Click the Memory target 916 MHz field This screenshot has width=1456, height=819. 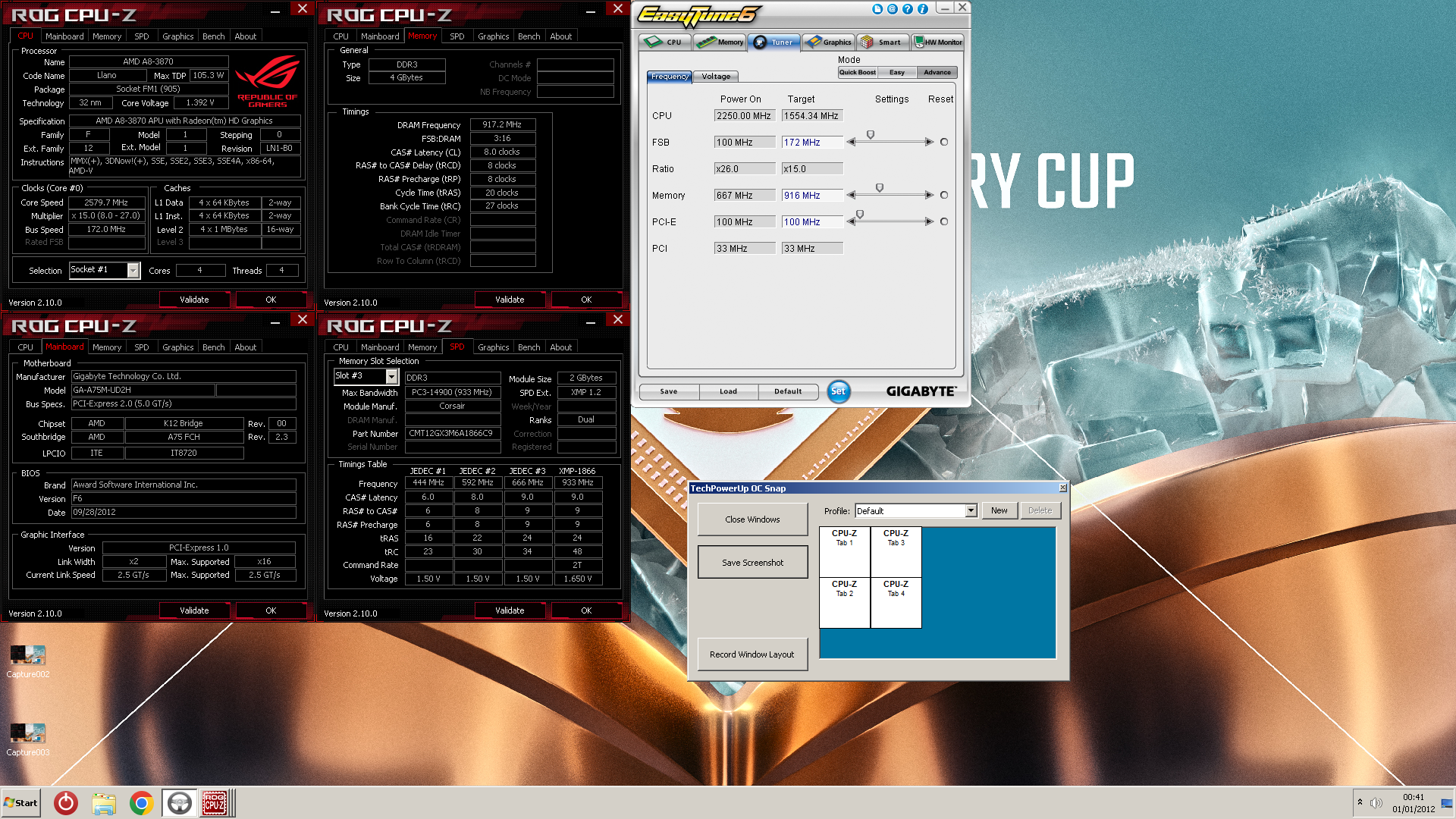pos(812,196)
